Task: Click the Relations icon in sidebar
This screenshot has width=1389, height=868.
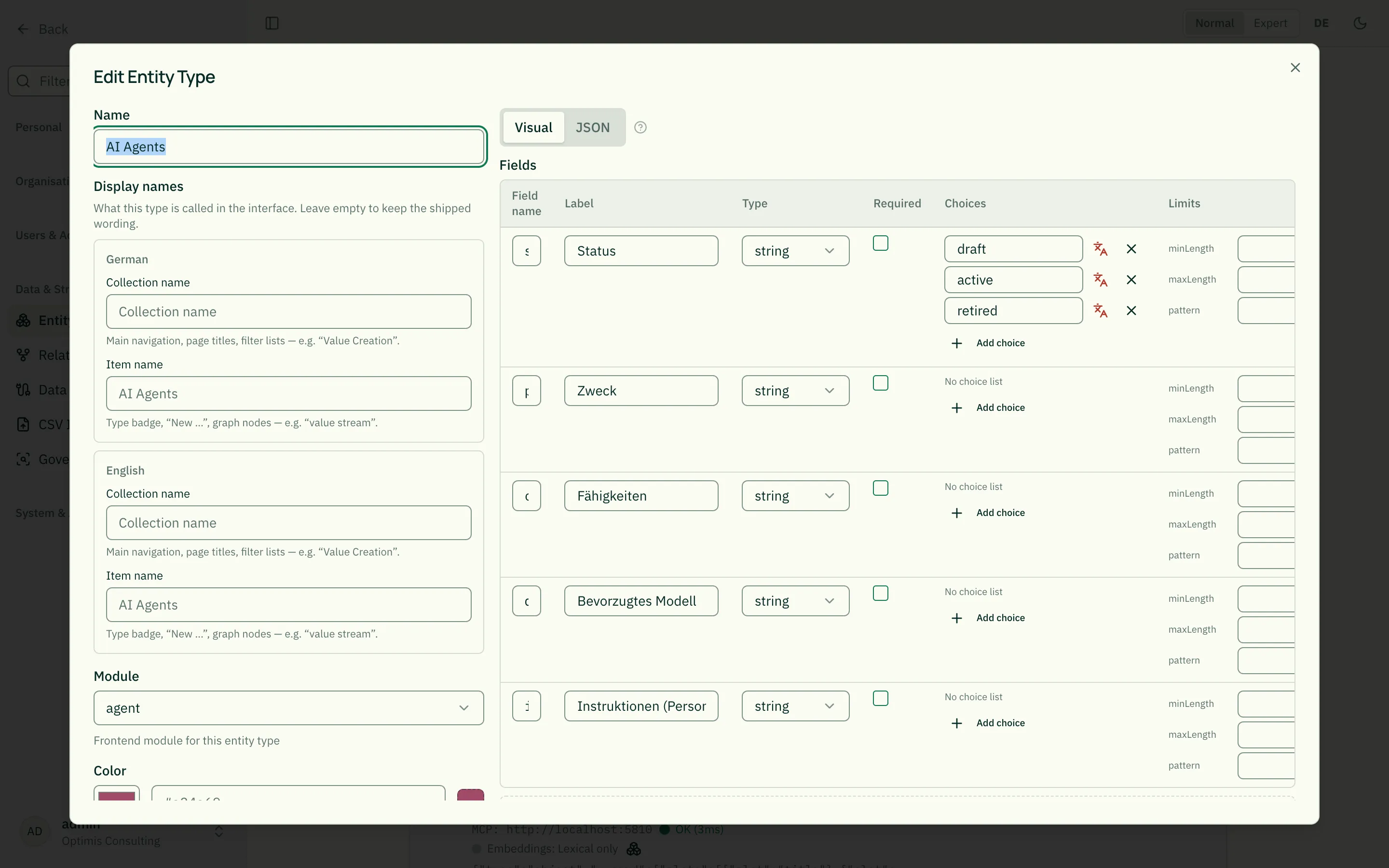Action: click(23, 355)
